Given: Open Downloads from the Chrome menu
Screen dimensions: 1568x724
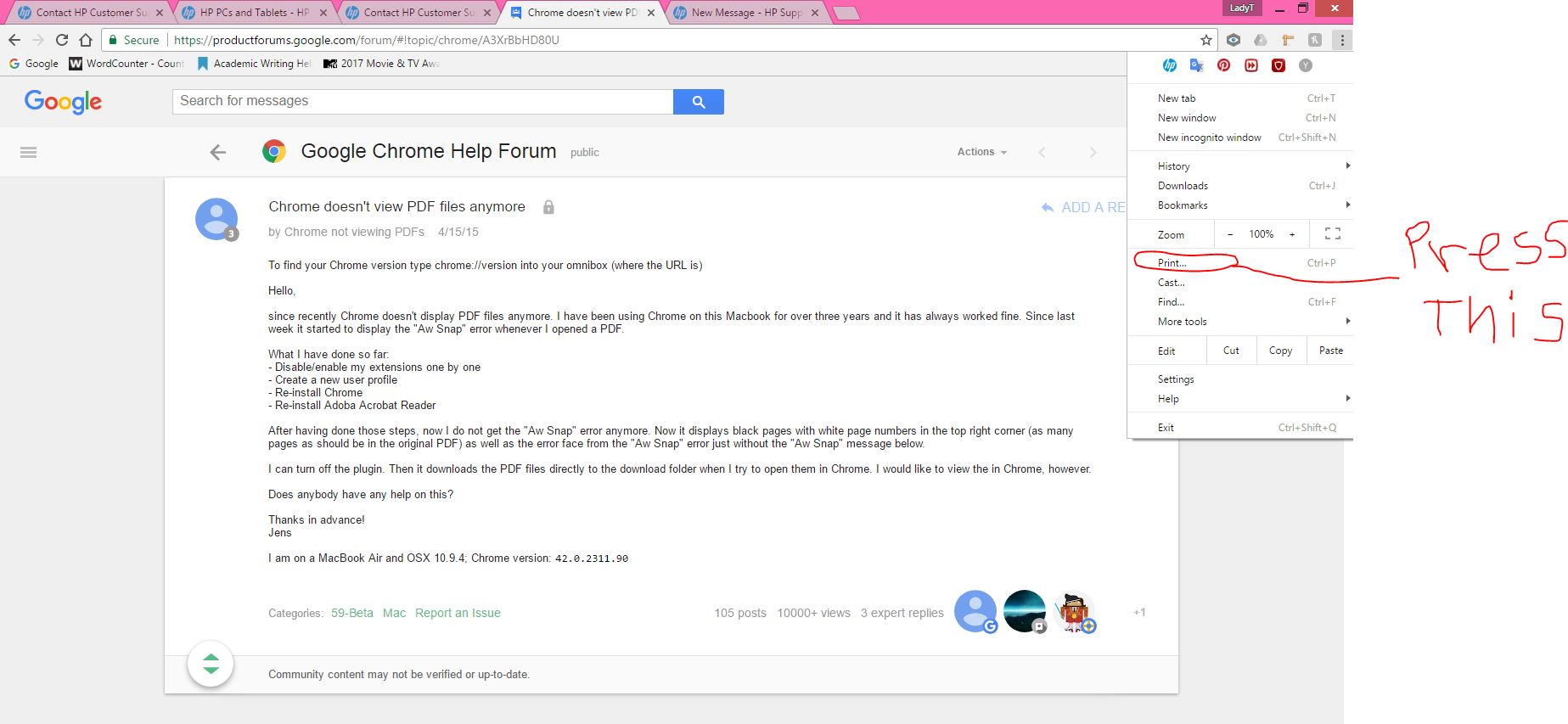Looking at the screenshot, I should pyautogui.click(x=1239, y=186).
